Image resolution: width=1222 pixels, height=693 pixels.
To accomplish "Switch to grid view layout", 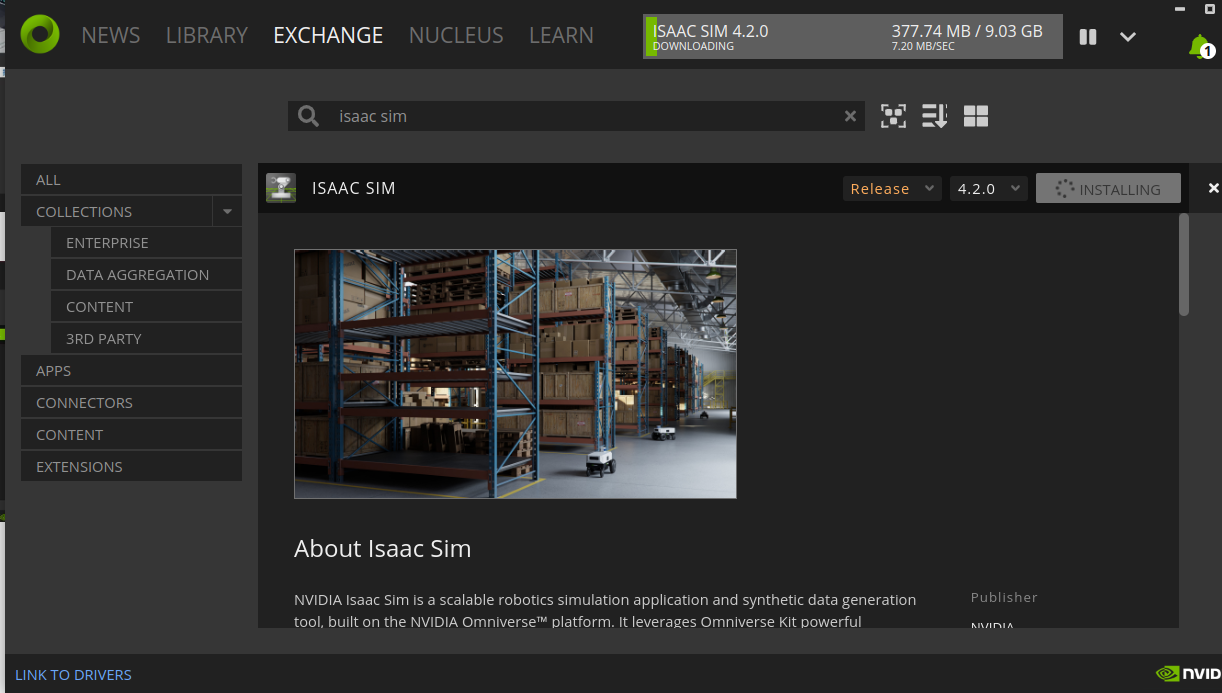I will pyautogui.click(x=976, y=116).
